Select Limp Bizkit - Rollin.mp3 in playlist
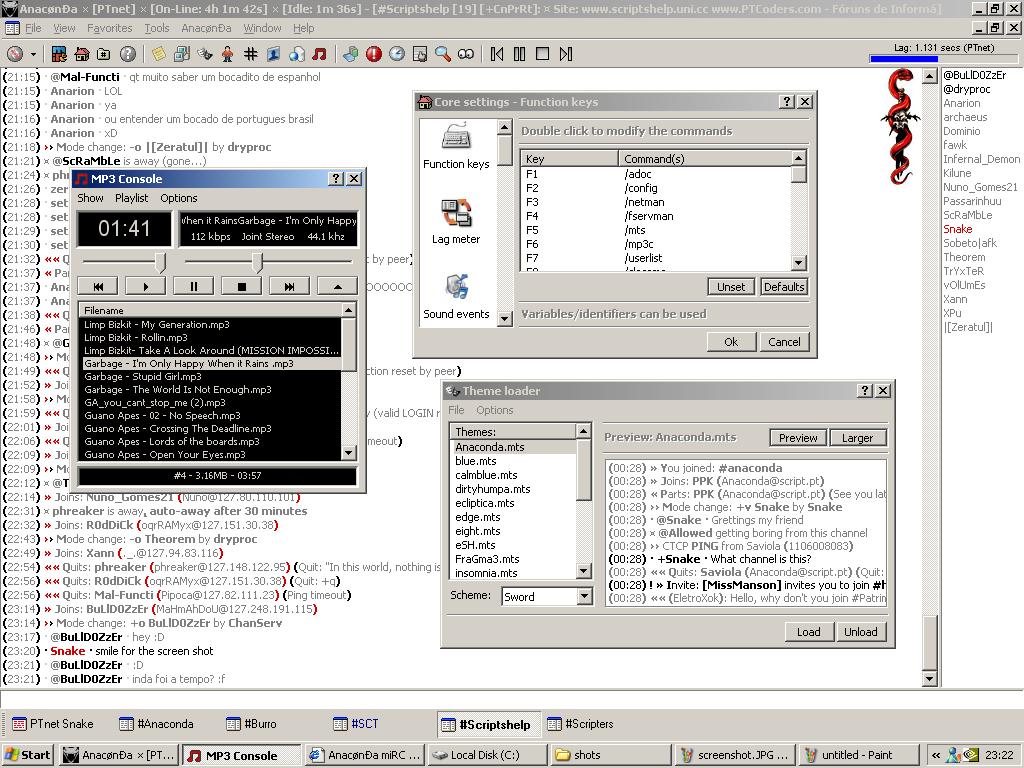The height and width of the screenshot is (768, 1024). 136,338
